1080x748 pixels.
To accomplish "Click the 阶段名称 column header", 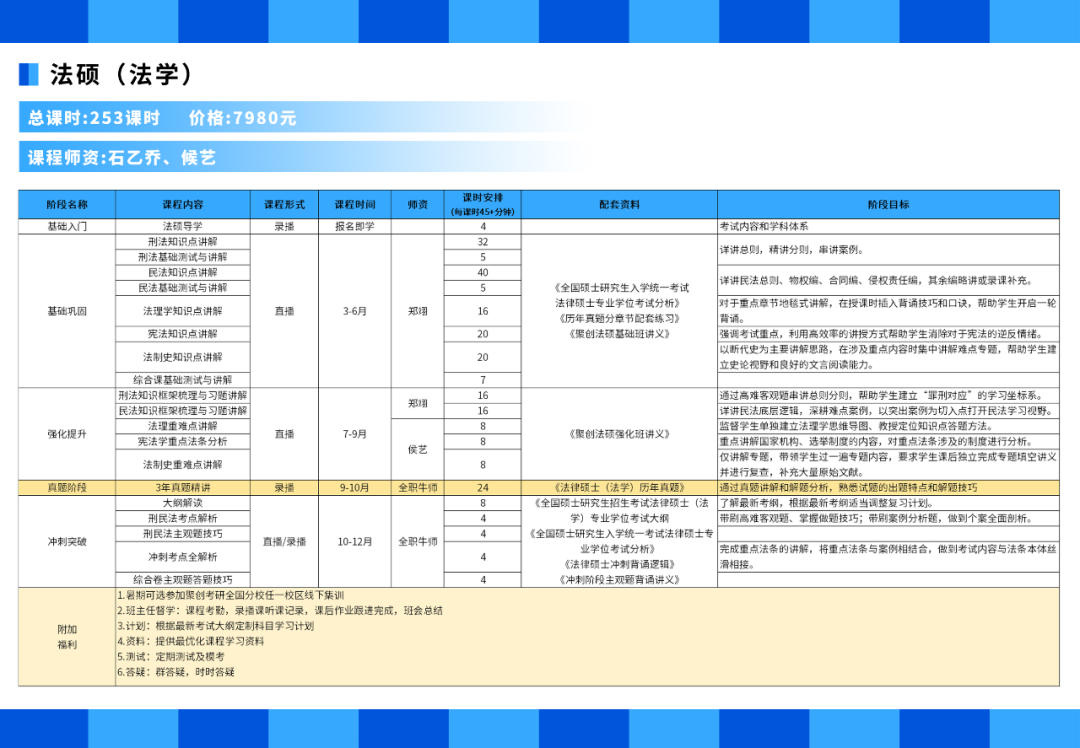I will point(67,205).
